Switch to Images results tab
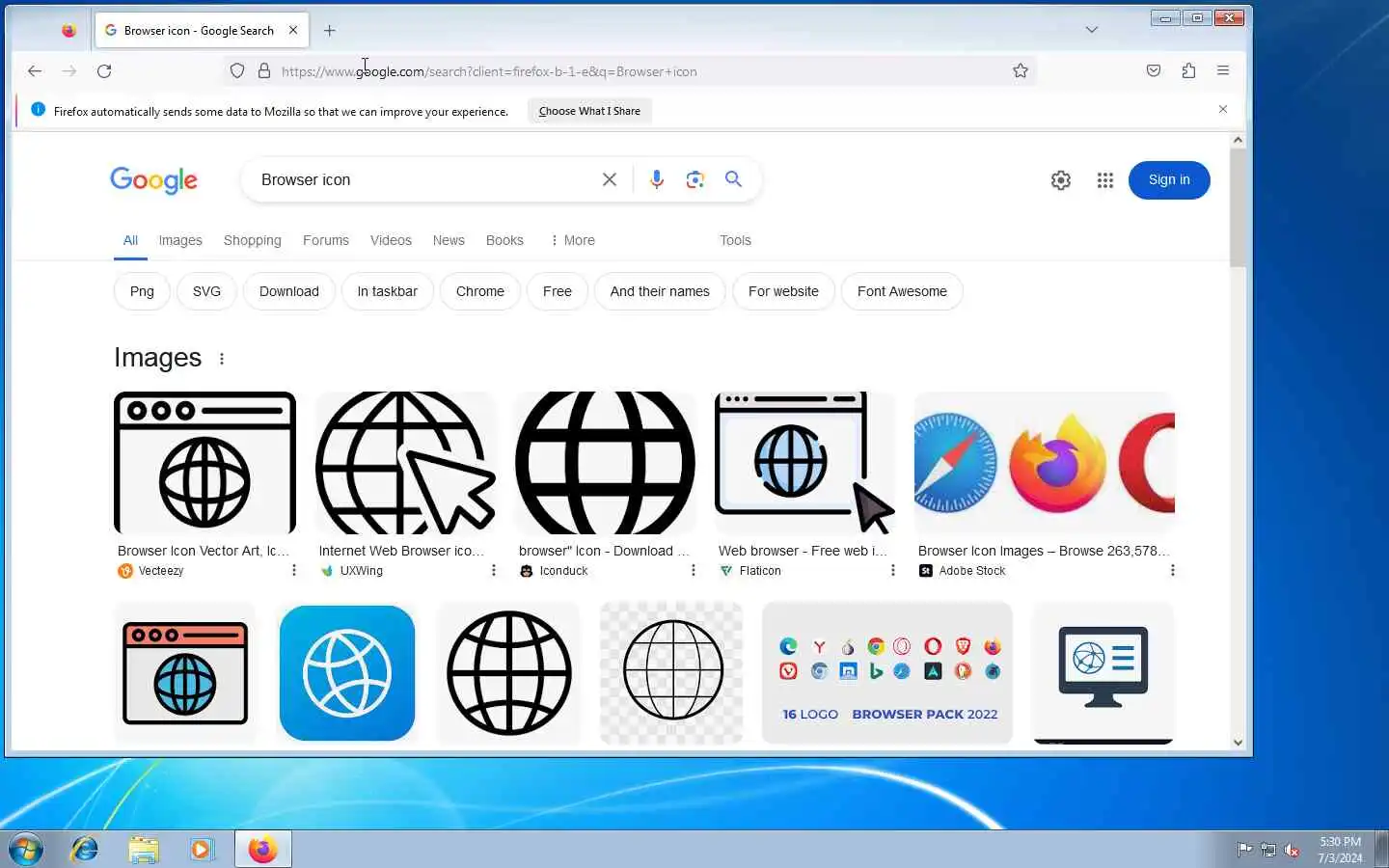Screen dimensions: 1389x868 coord(180,240)
